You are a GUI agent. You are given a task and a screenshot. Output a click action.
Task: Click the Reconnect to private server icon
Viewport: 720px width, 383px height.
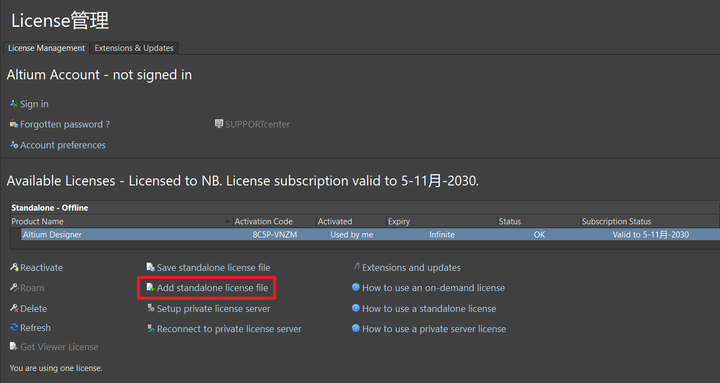click(x=151, y=328)
